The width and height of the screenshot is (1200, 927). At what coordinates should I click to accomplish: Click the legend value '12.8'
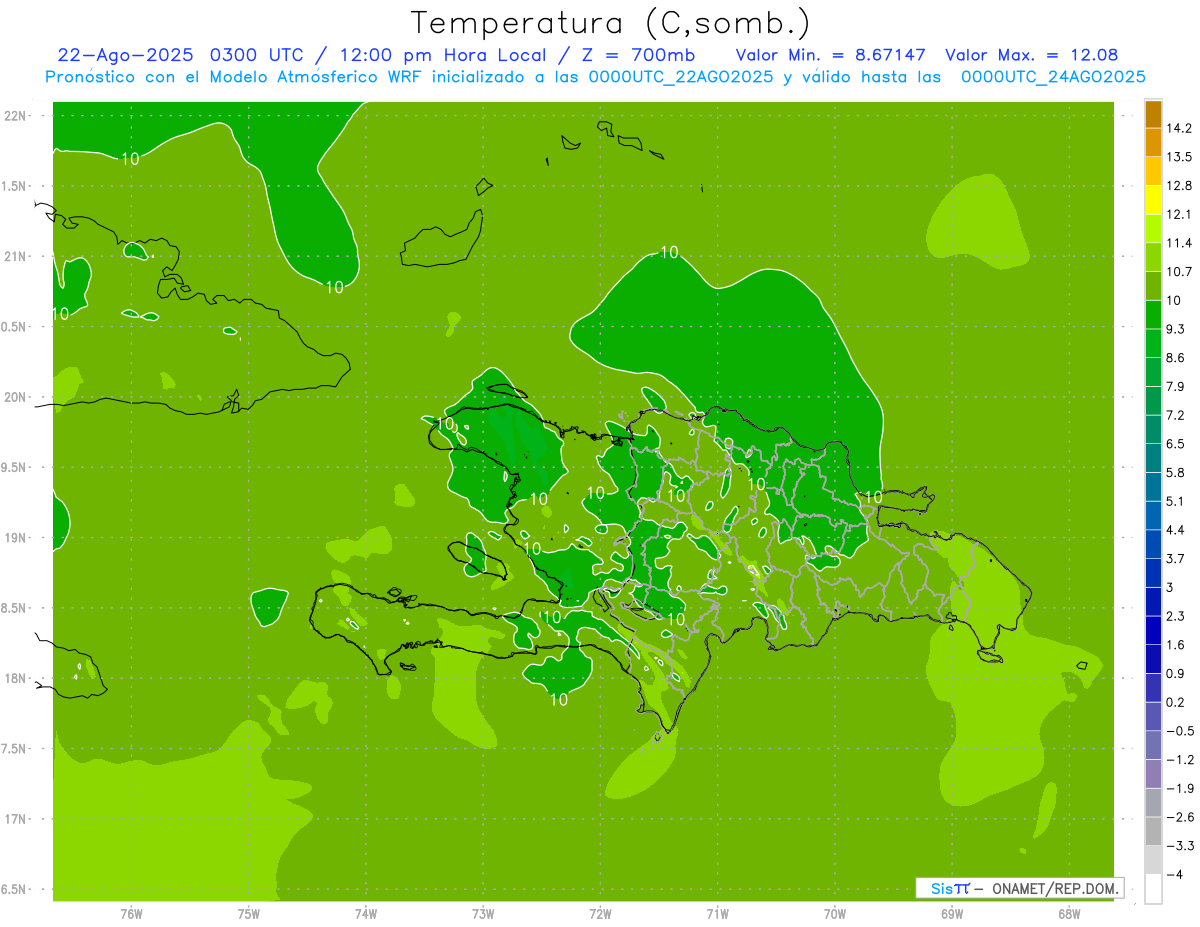pos(1180,186)
